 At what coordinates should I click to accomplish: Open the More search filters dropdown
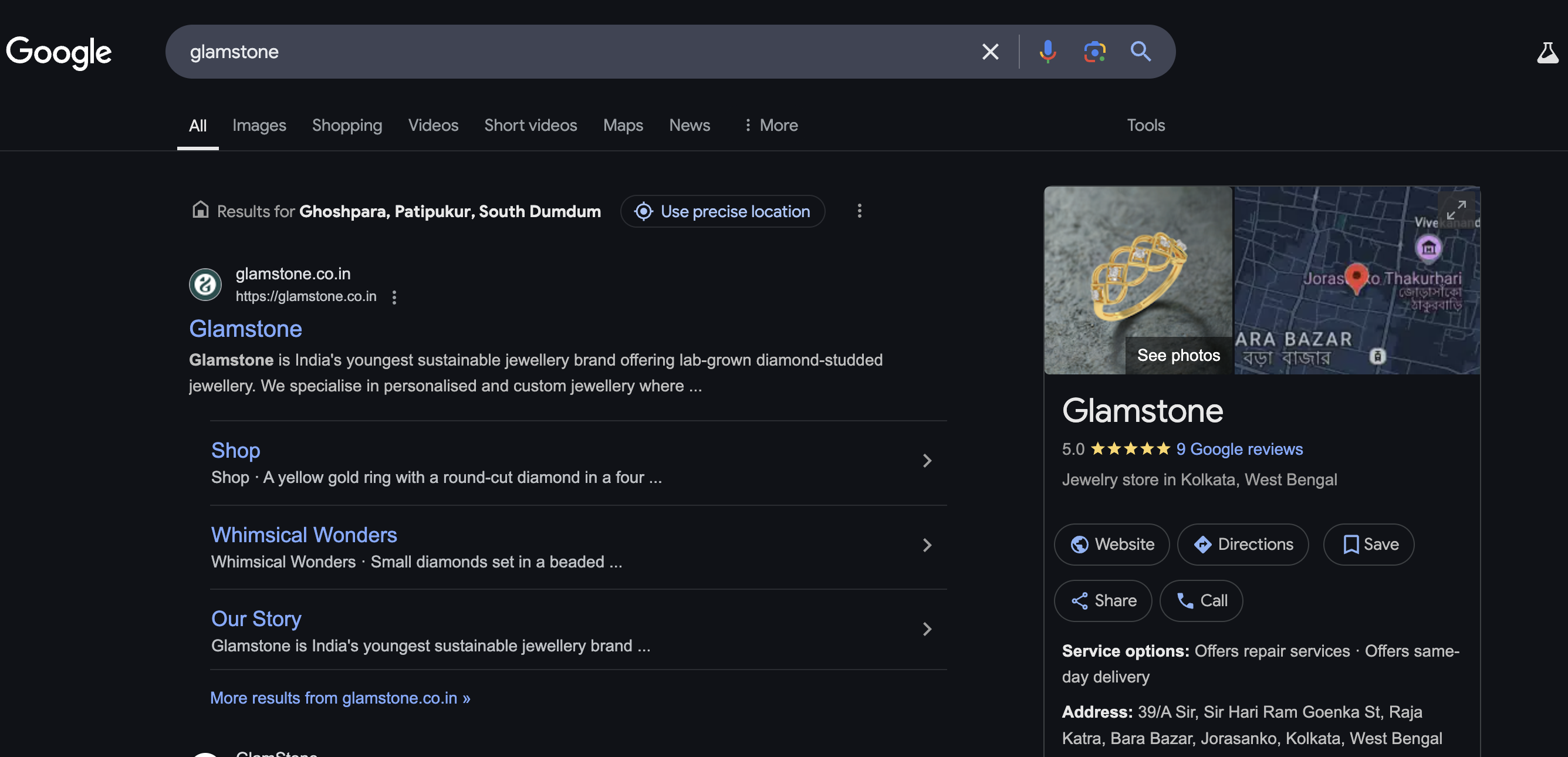pyautogui.click(x=771, y=126)
